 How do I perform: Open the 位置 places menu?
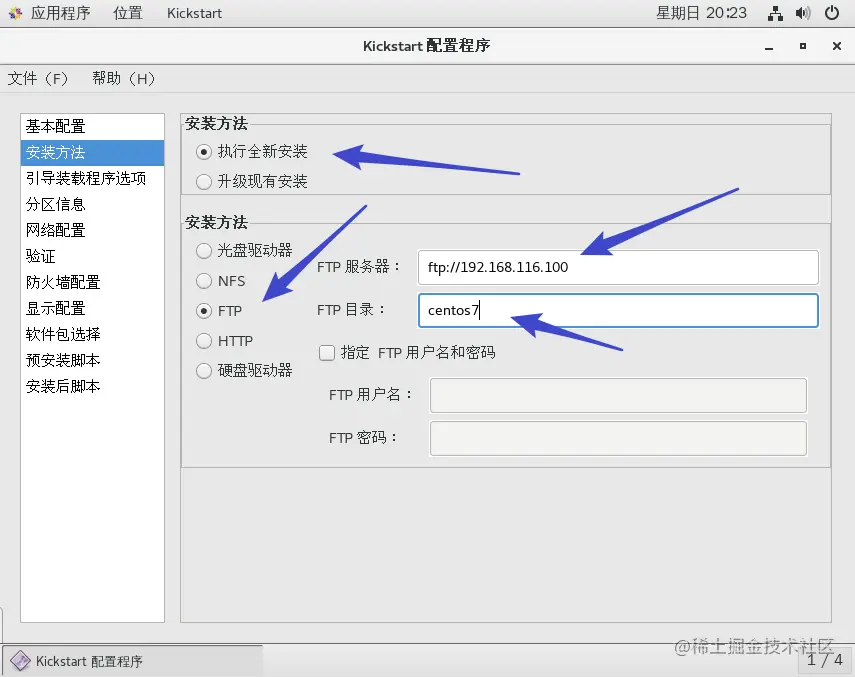pyautogui.click(x=128, y=13)
